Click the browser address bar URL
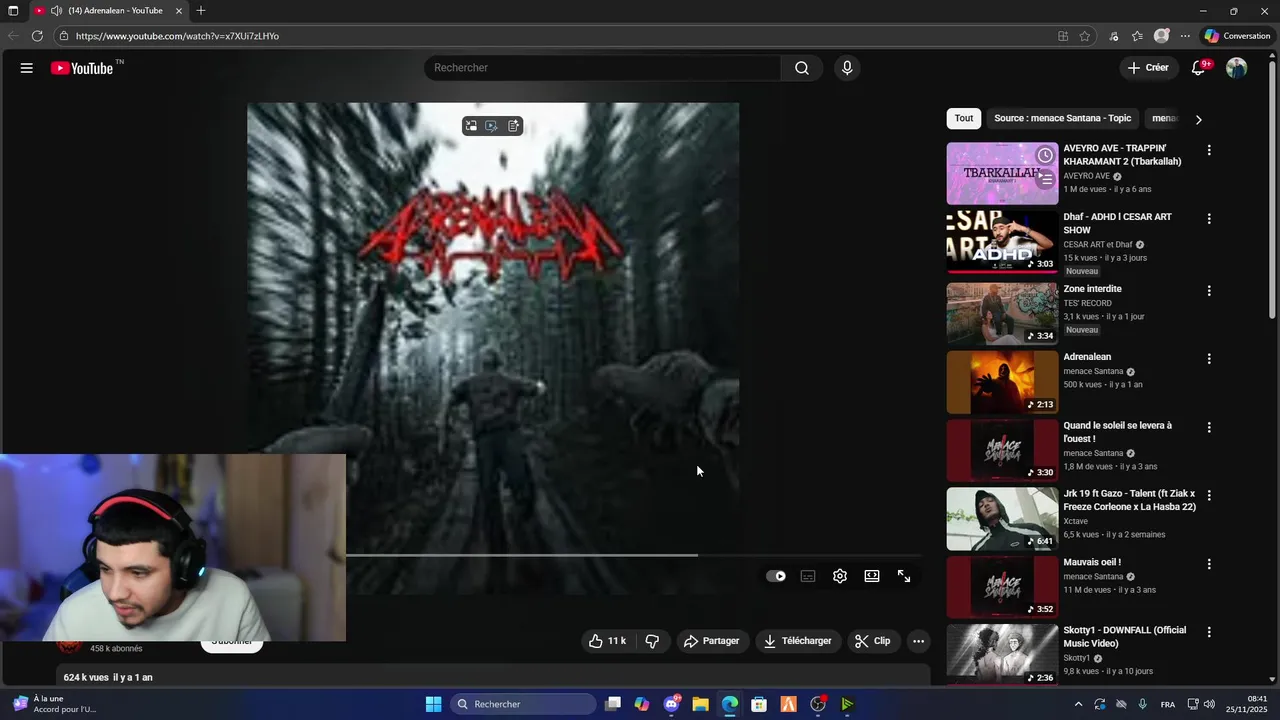The width and height of the screenshot is (1280, 720). 177,36
